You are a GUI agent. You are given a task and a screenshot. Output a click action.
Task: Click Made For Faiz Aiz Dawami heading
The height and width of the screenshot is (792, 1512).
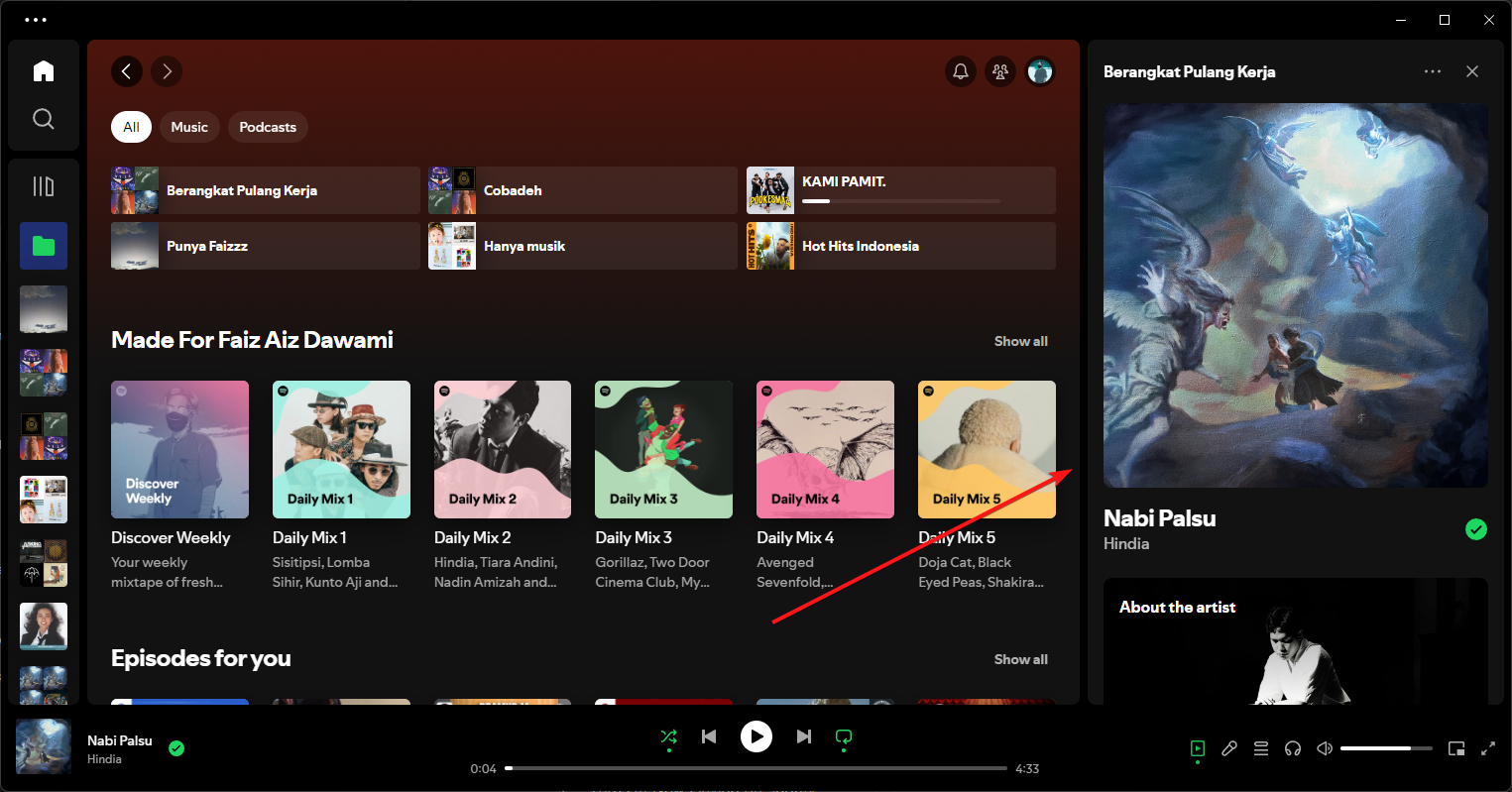coord(252,340)
